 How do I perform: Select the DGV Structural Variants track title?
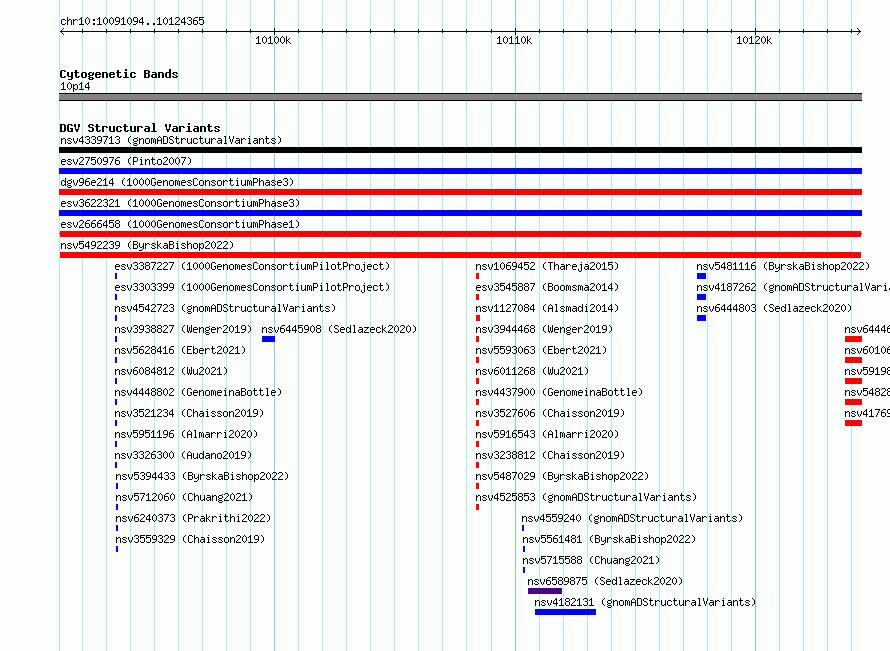140,128
